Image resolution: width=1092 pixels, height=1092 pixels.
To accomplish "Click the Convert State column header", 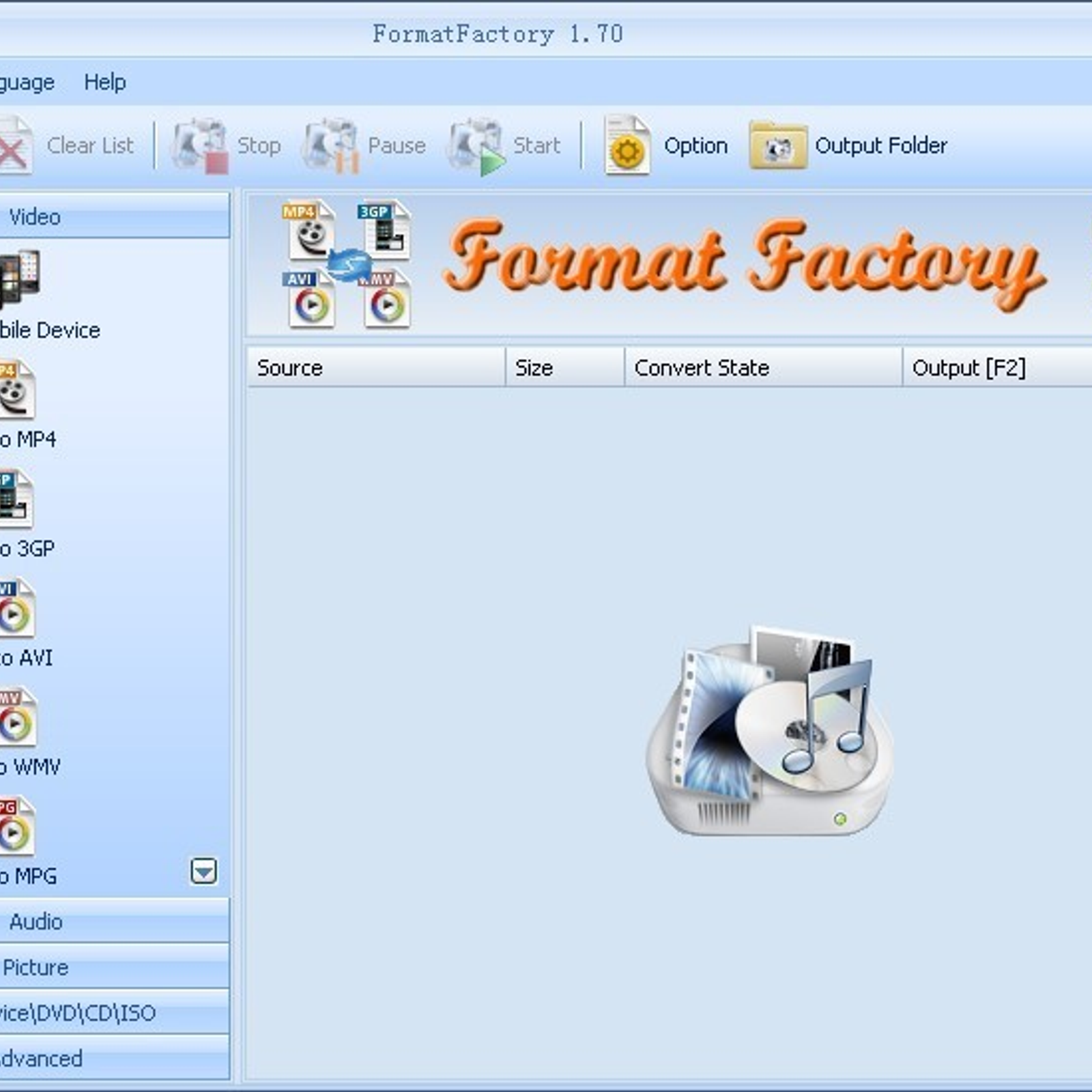I will coord(764,367).
